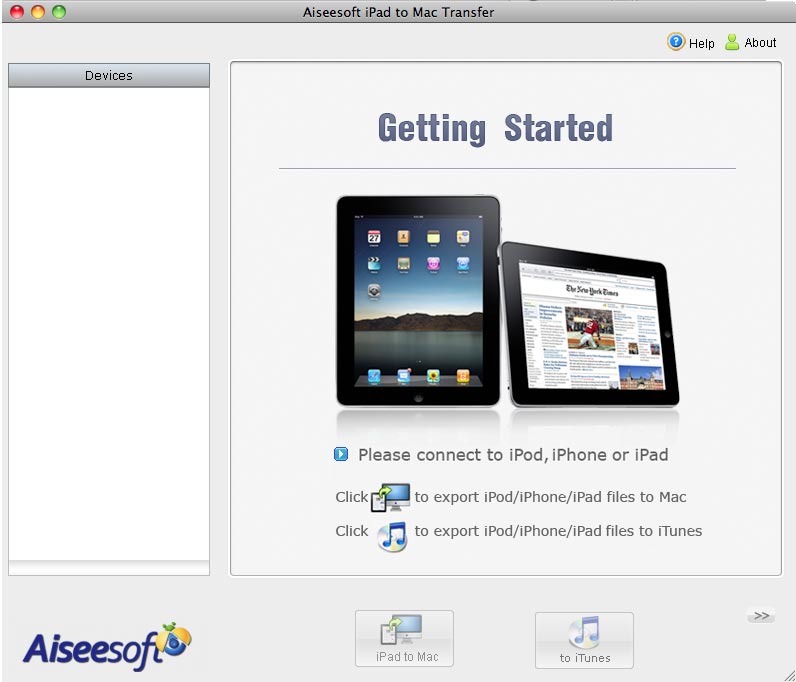Zoom the window using the green button
796x682 pixels.
[59, 12]
